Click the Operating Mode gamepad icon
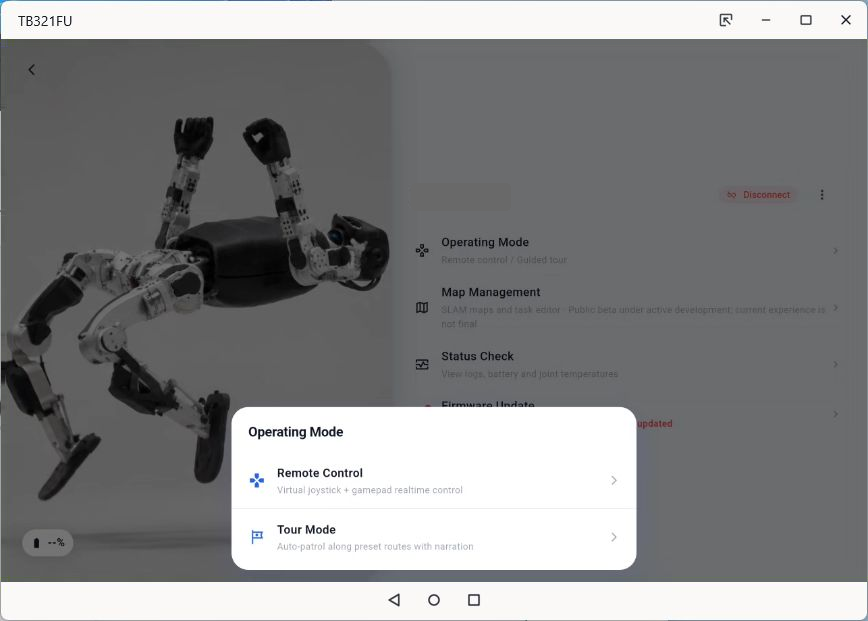 (x=422, y=251)
